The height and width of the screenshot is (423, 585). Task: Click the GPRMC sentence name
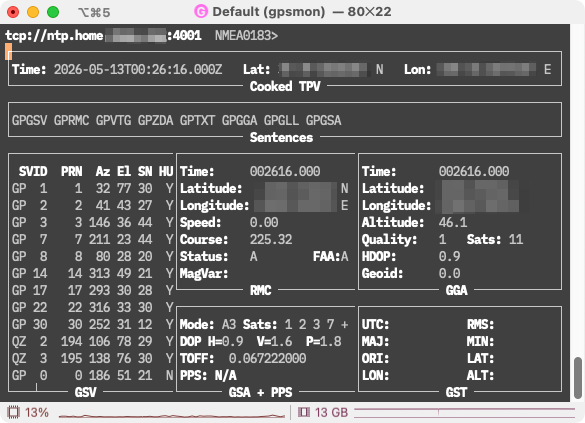(x=72, y=120)
